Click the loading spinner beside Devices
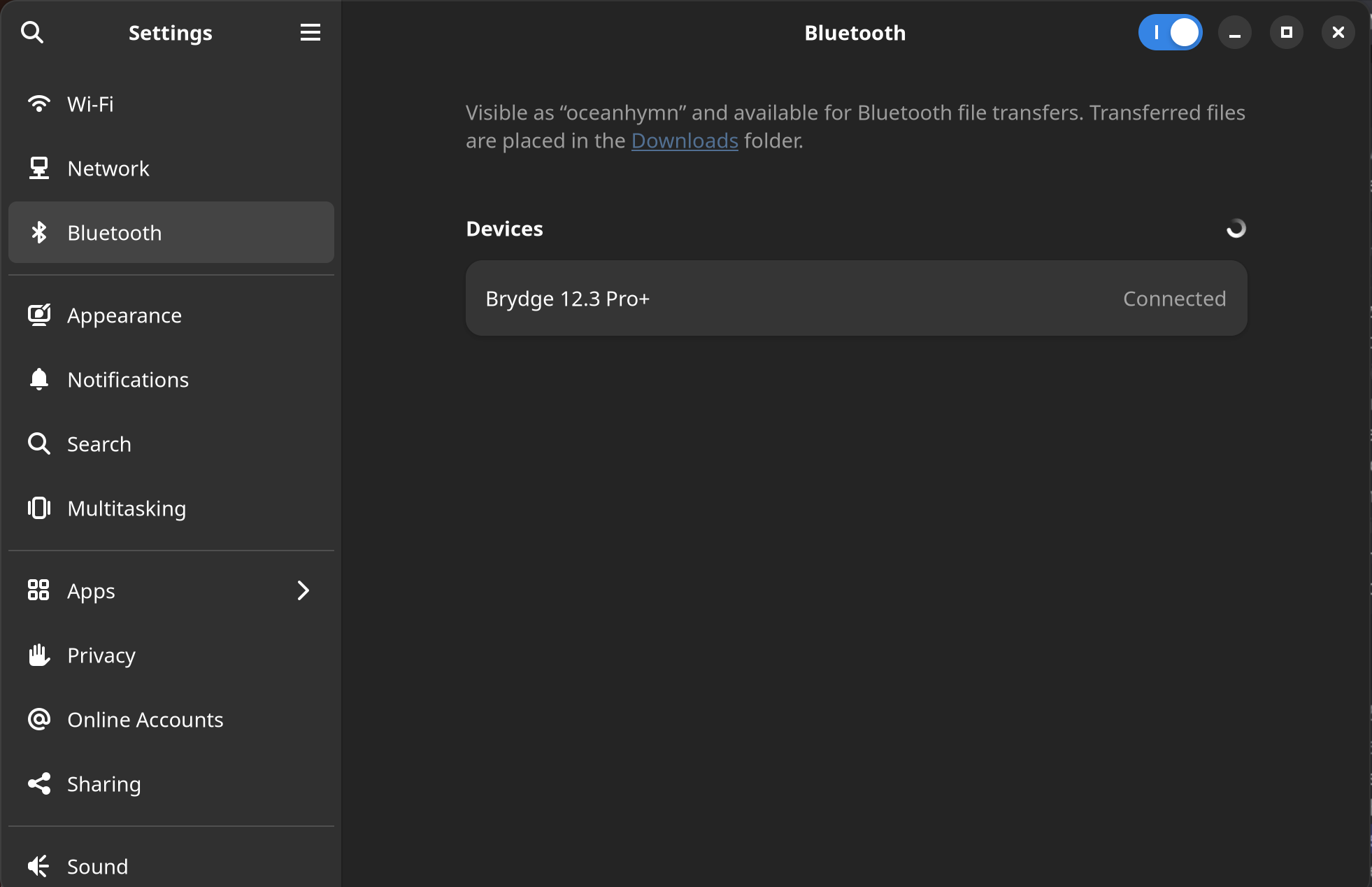The image size is (1372, 887). tap(1236, 228)
